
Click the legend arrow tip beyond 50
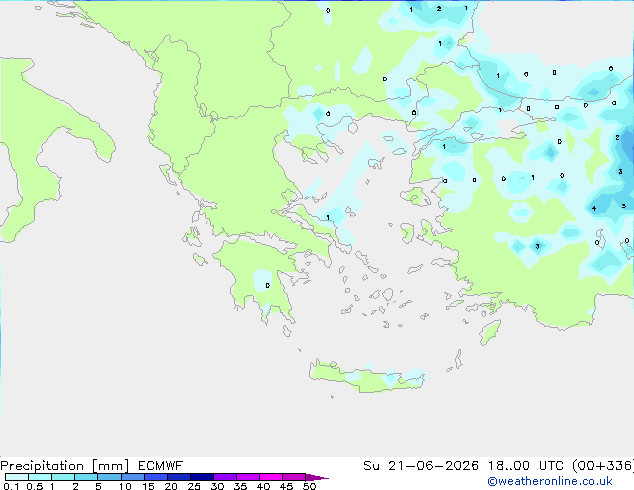tap(317, 477)
